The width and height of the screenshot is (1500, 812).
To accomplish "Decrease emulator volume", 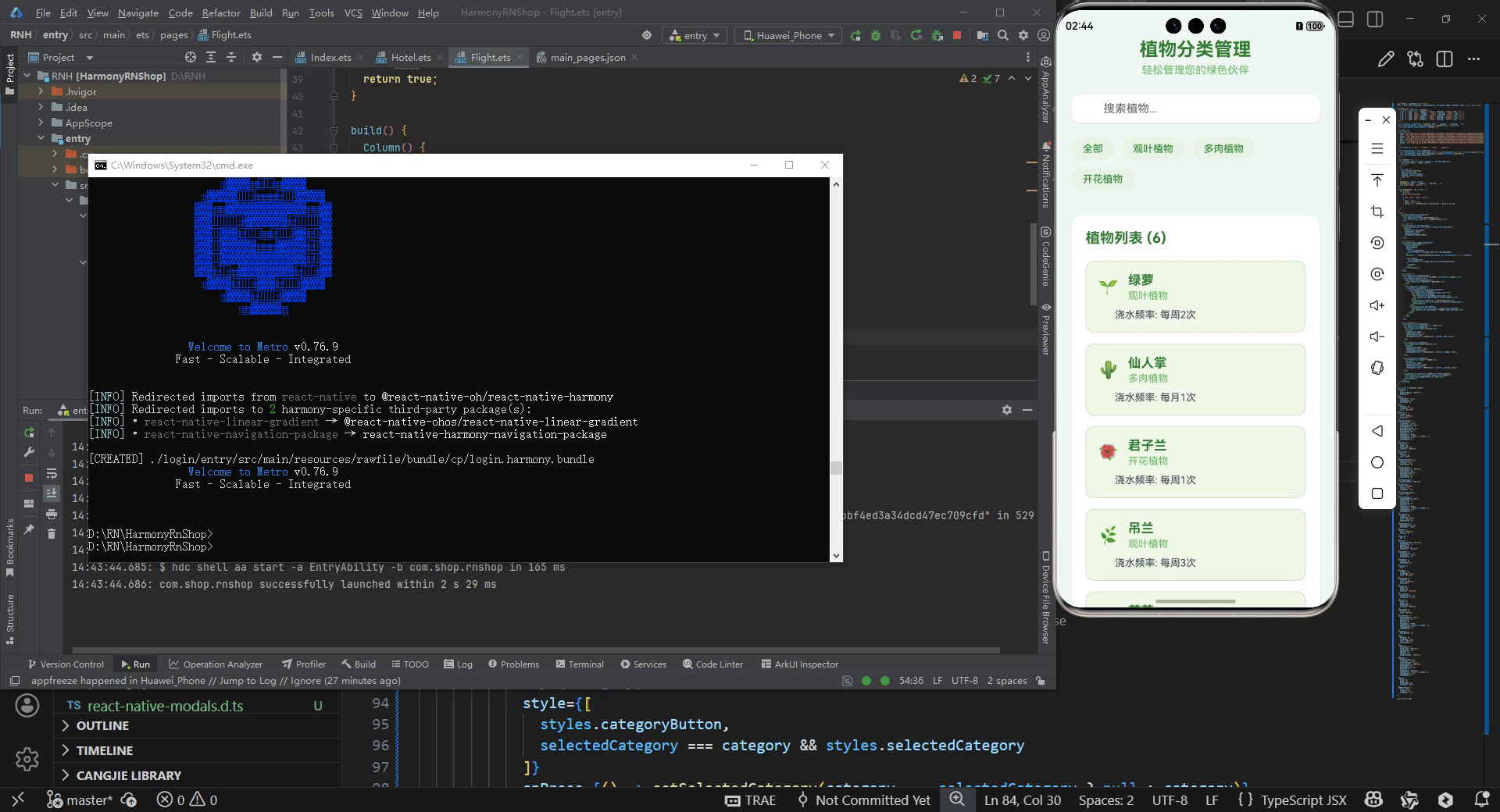I will (x=1377, y=337).
